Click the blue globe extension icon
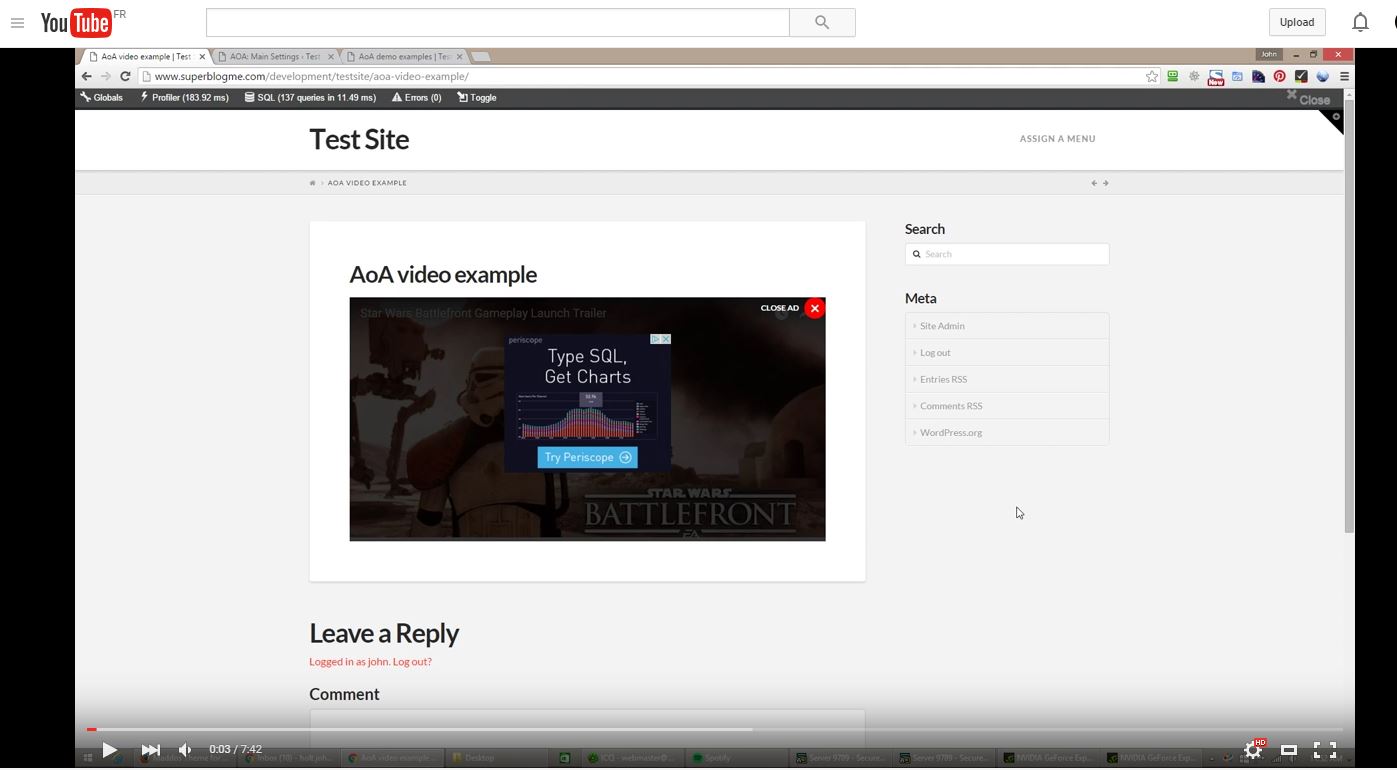 tap(1322, 76)
